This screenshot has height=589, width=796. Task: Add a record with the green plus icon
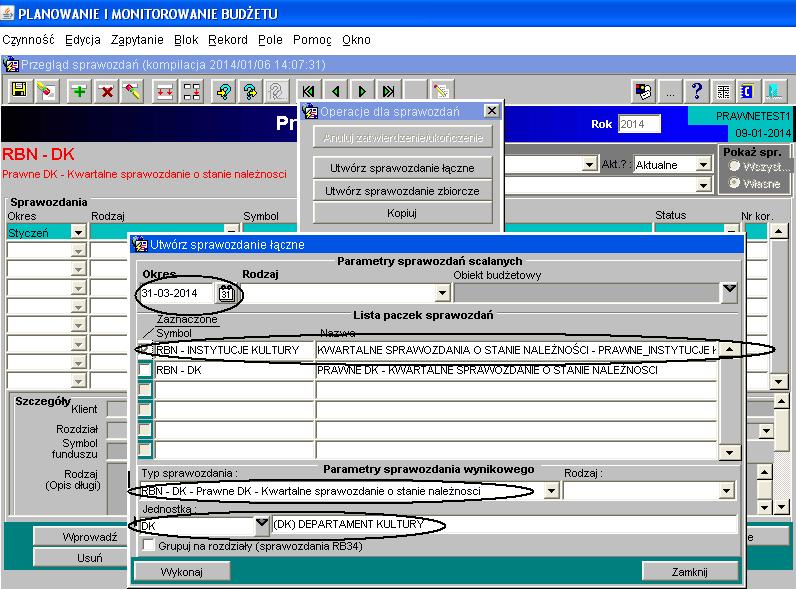point(79,91)
